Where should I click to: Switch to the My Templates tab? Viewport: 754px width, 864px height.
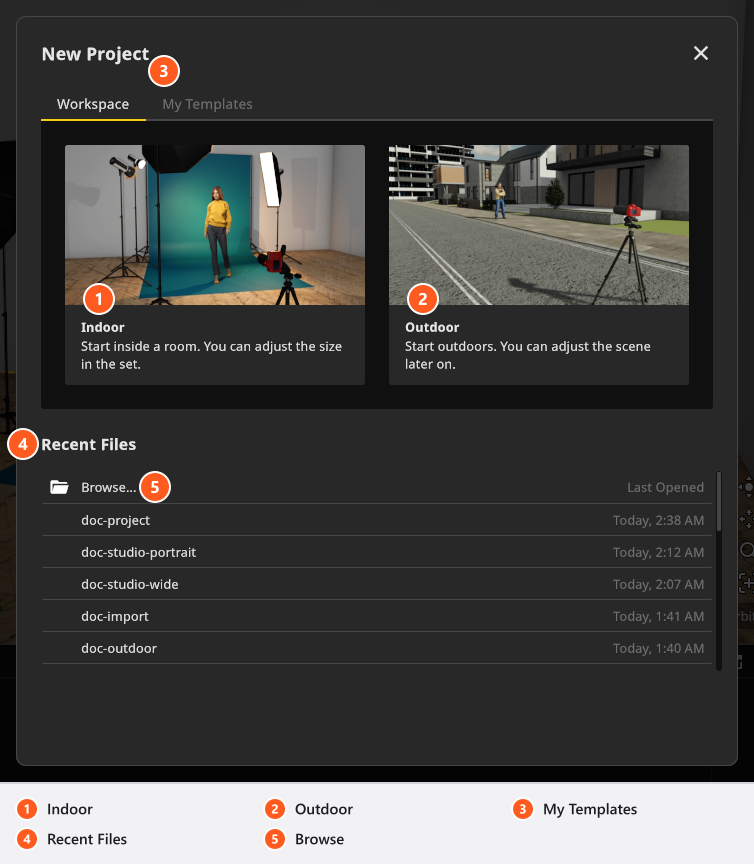(x=207, y=104)
